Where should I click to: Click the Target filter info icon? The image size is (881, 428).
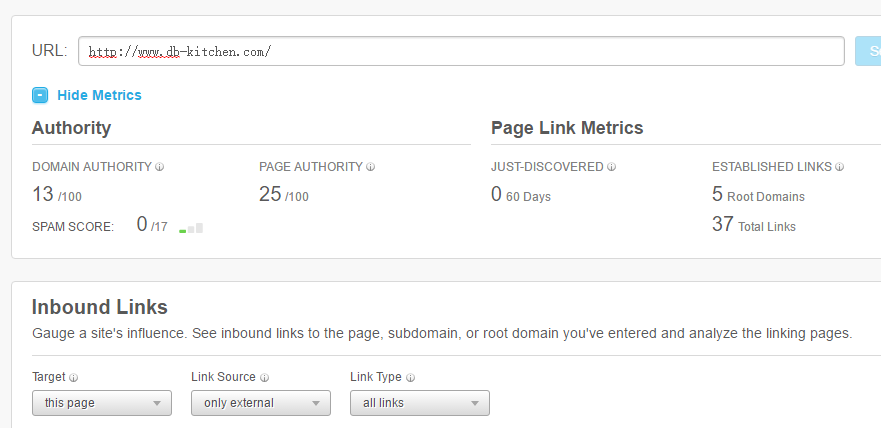click(x=74, y=378)
